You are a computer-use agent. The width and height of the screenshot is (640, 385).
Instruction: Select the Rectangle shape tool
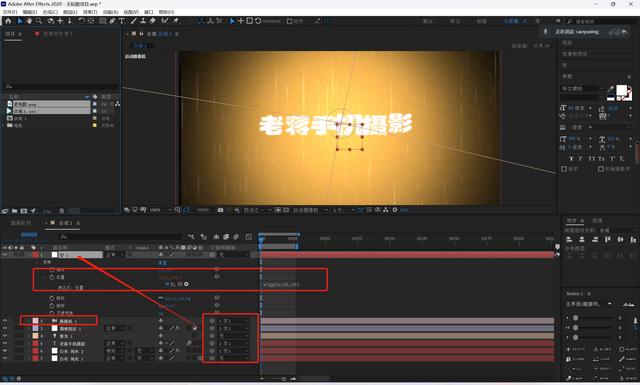click(103, 21)
